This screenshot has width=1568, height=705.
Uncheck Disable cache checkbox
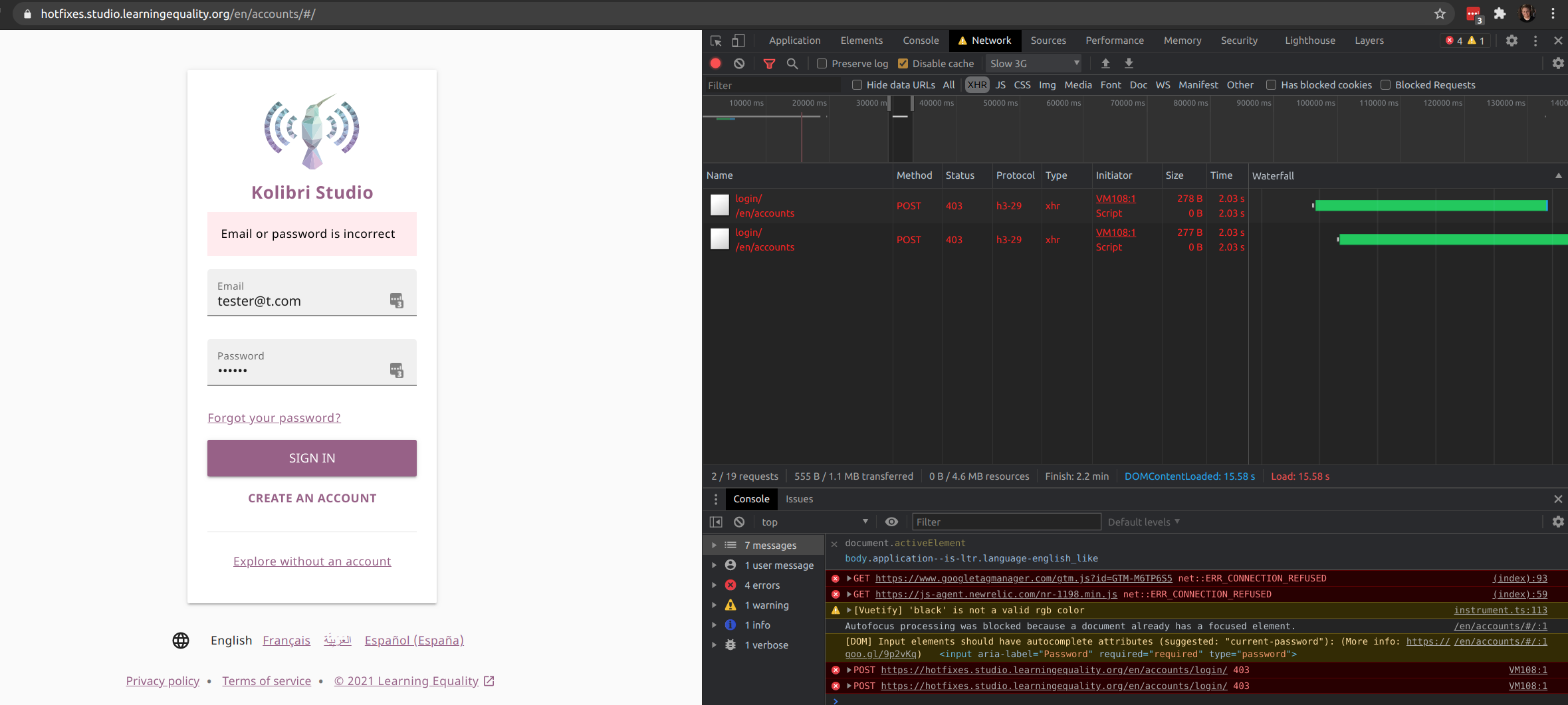tap(903, 64)
